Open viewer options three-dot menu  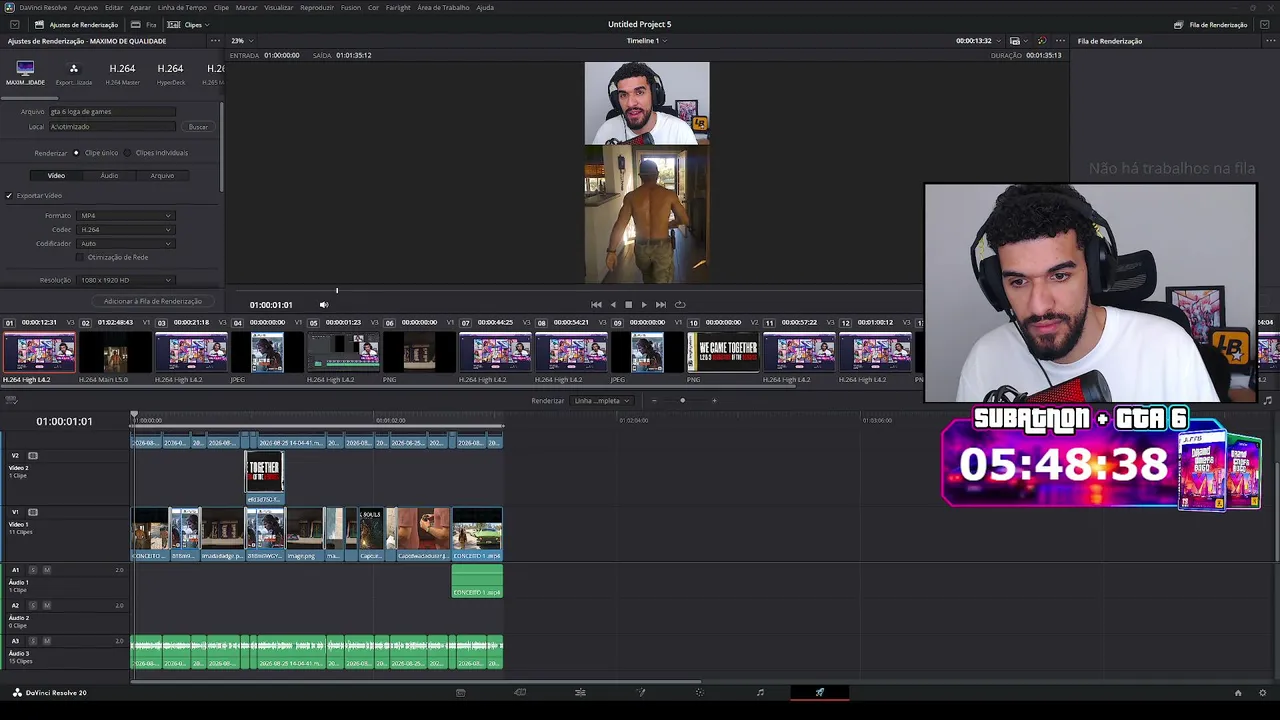tap(1060, 41)
